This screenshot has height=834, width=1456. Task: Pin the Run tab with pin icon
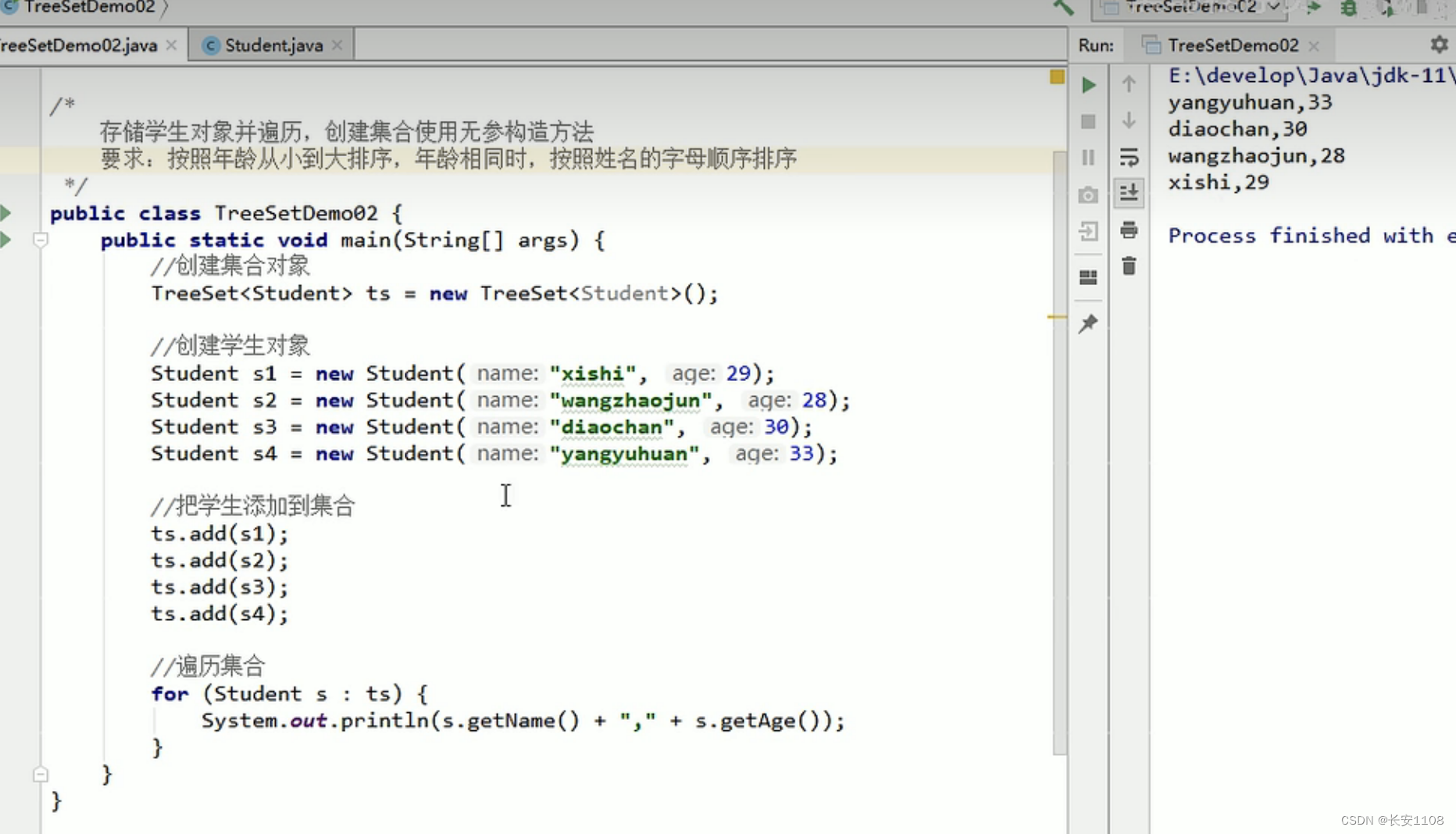point(1088,323)
